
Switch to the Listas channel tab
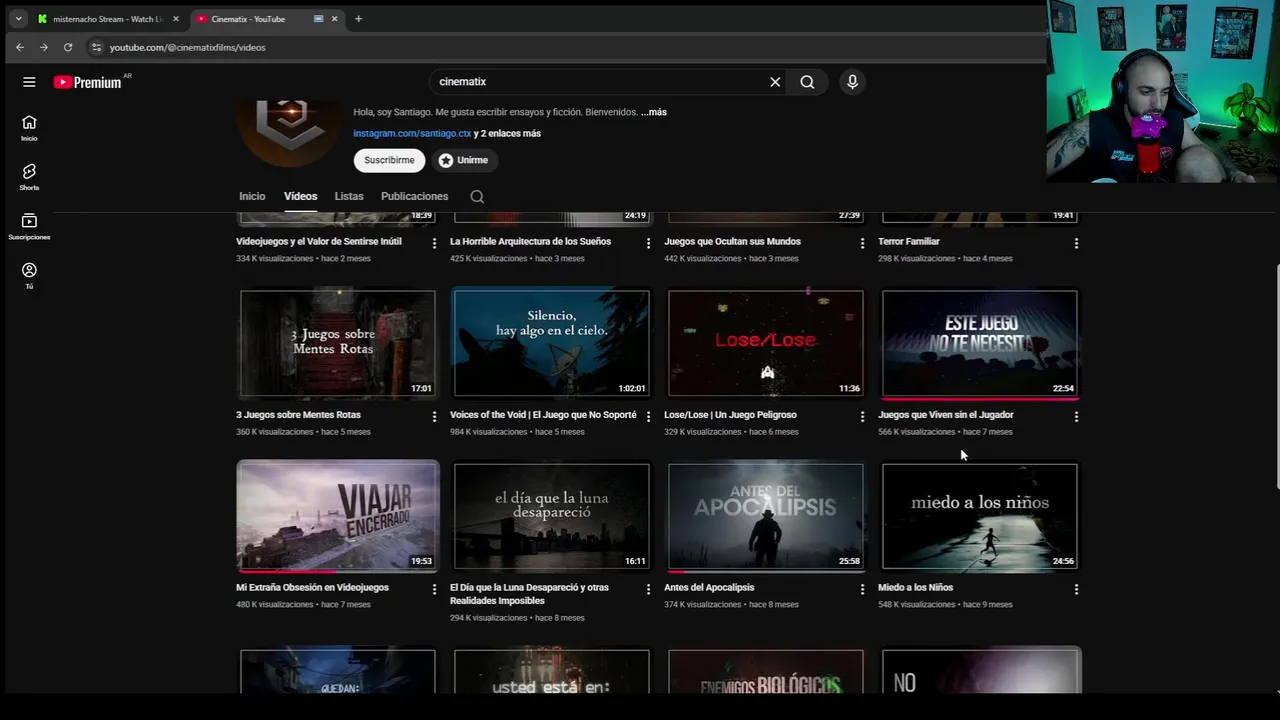coord(349,196)
